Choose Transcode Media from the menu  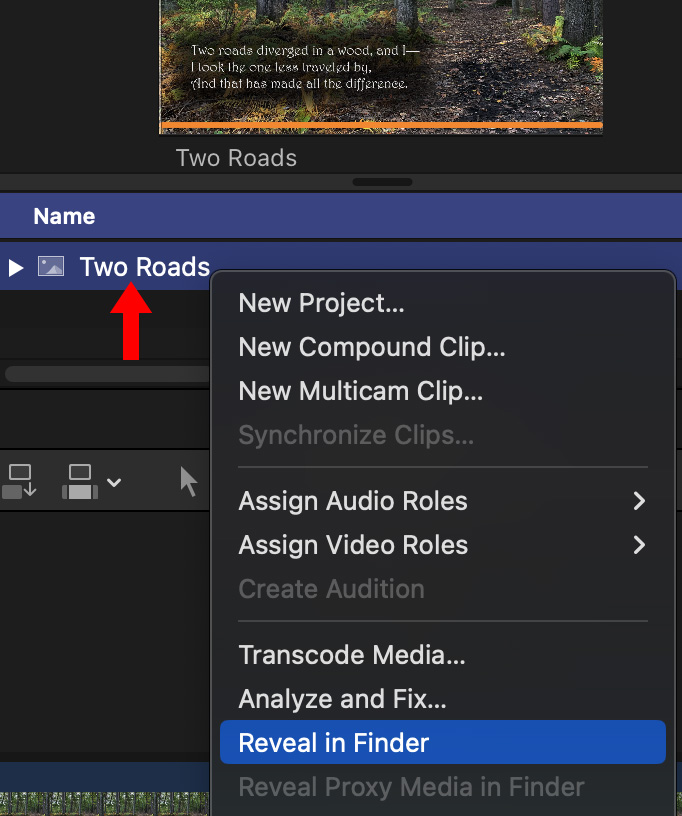coord(351,656)
